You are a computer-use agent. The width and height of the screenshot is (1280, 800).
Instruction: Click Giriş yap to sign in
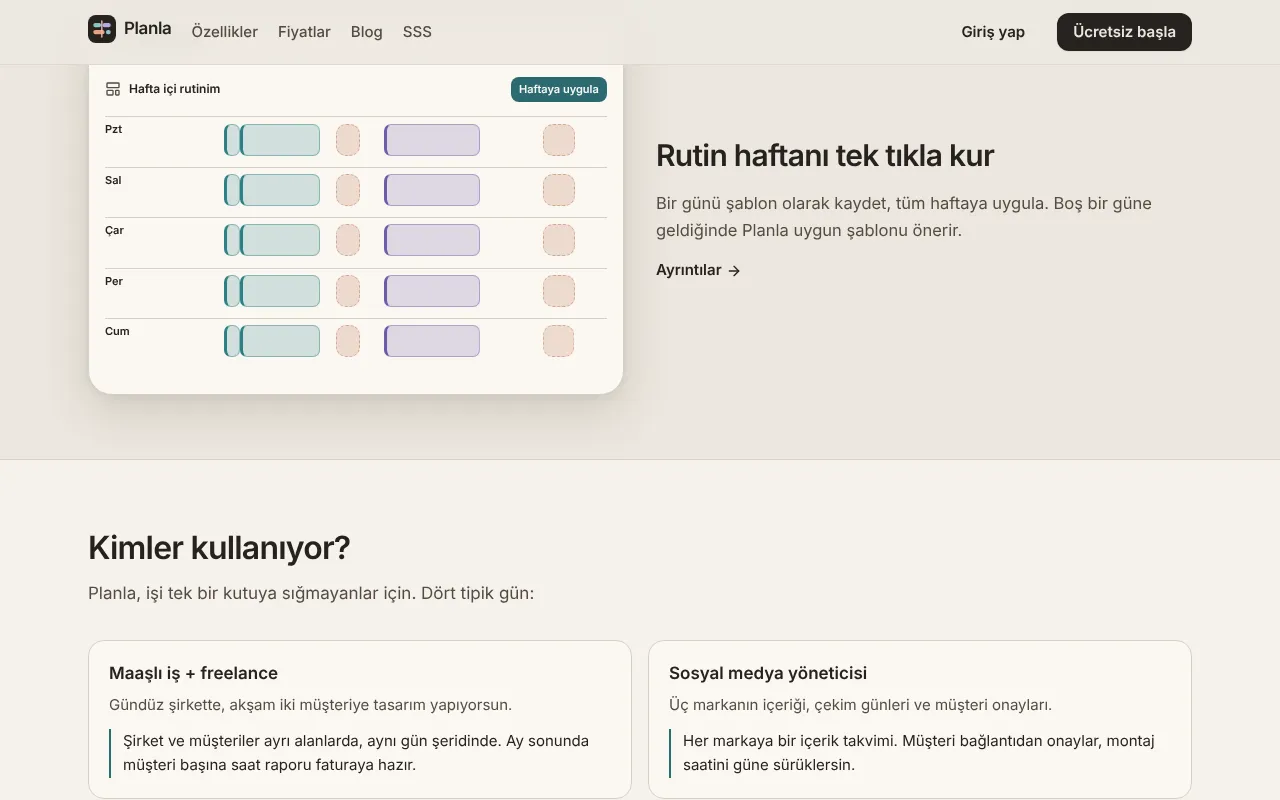click(x=993, y=32)
